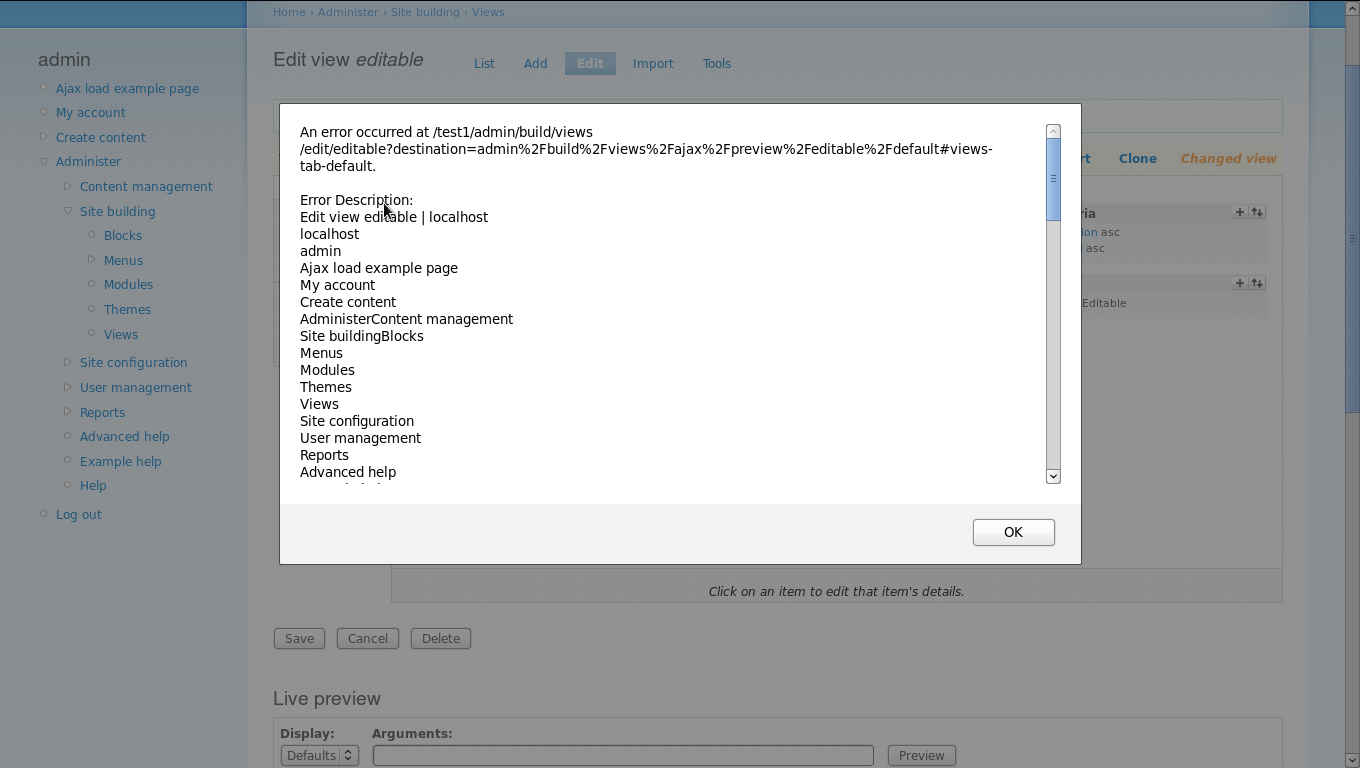Collapse the Administer menu triangle in sidebar
This screenshot has width=1360, height=768.
click(x=44, y=161)
